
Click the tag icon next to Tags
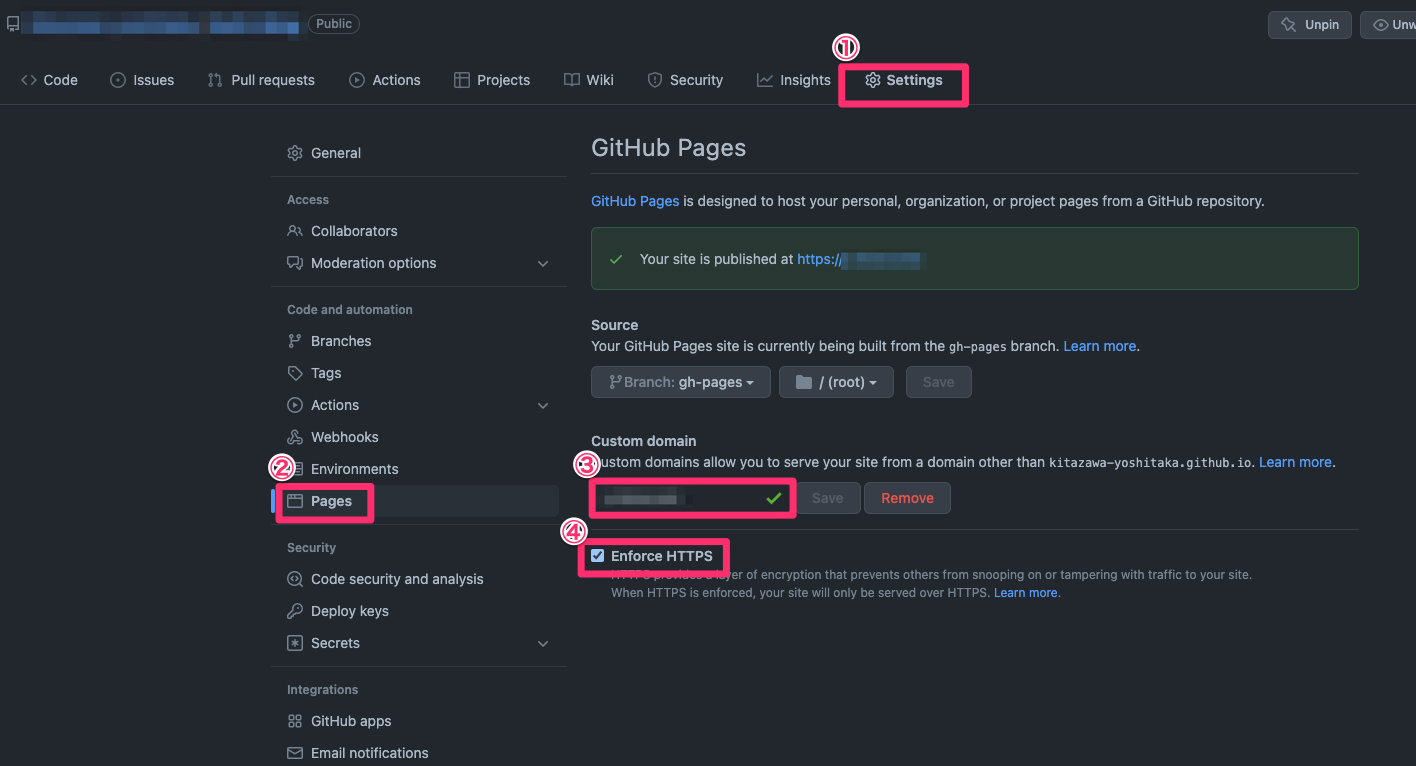click(x=295, y=373)
